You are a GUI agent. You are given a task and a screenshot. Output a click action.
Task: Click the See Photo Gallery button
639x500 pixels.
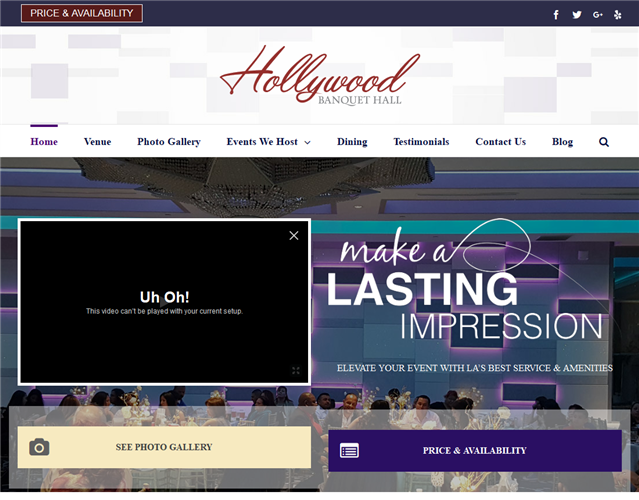[x=164, y=447]
